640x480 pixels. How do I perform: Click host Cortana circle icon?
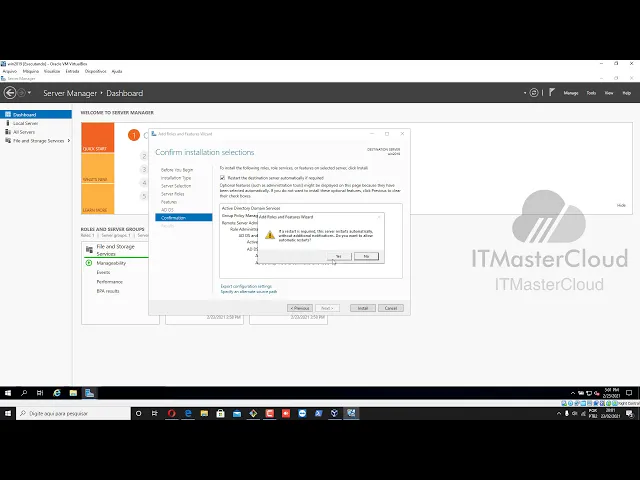pyautogui.click(x=138, y=413)
